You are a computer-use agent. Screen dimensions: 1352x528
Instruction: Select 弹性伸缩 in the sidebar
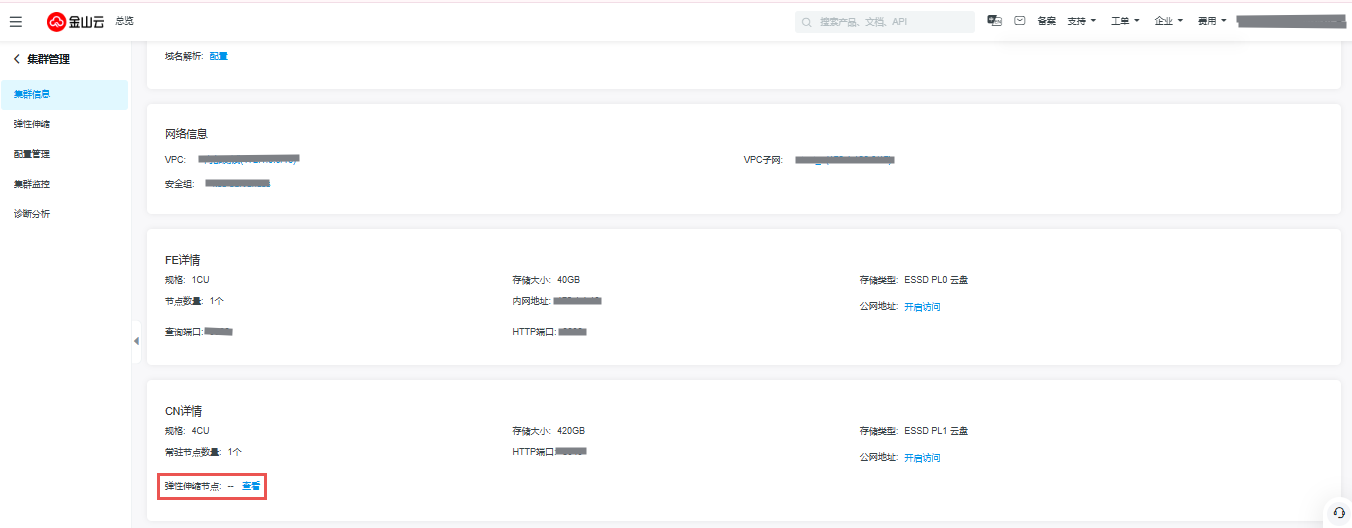click(x=32, y=124)
